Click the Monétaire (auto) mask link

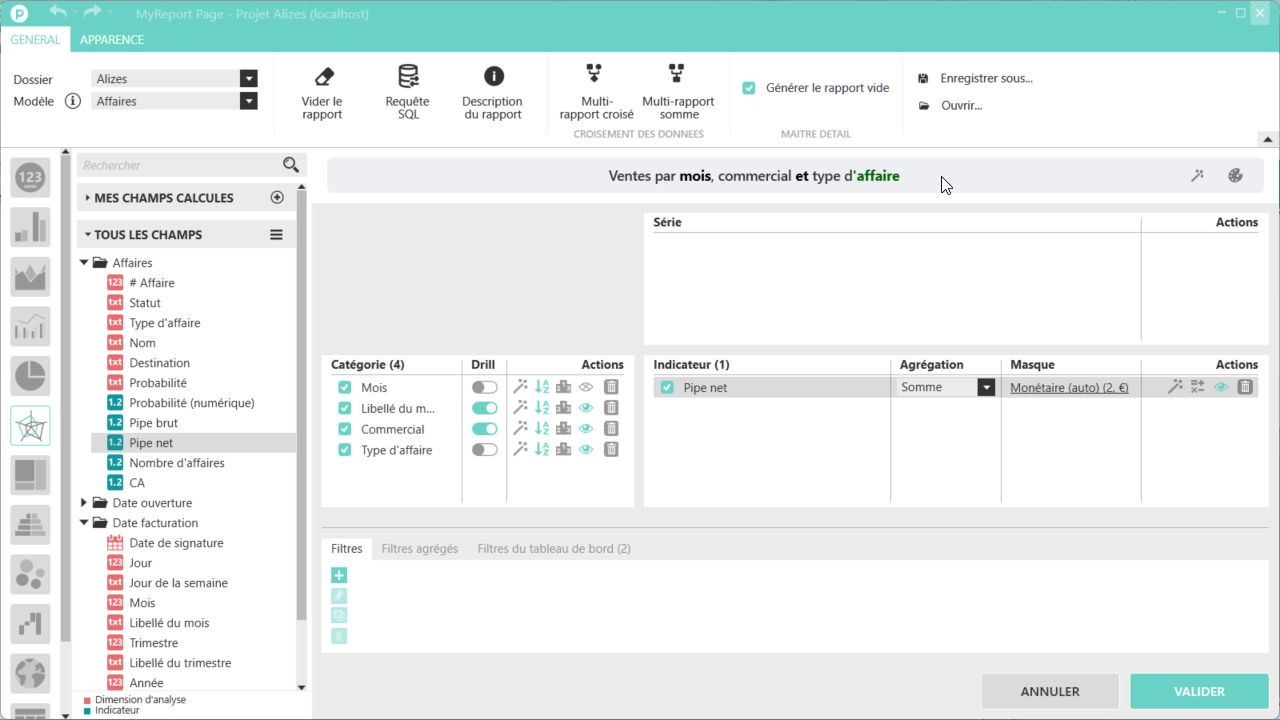(1069, 388)
